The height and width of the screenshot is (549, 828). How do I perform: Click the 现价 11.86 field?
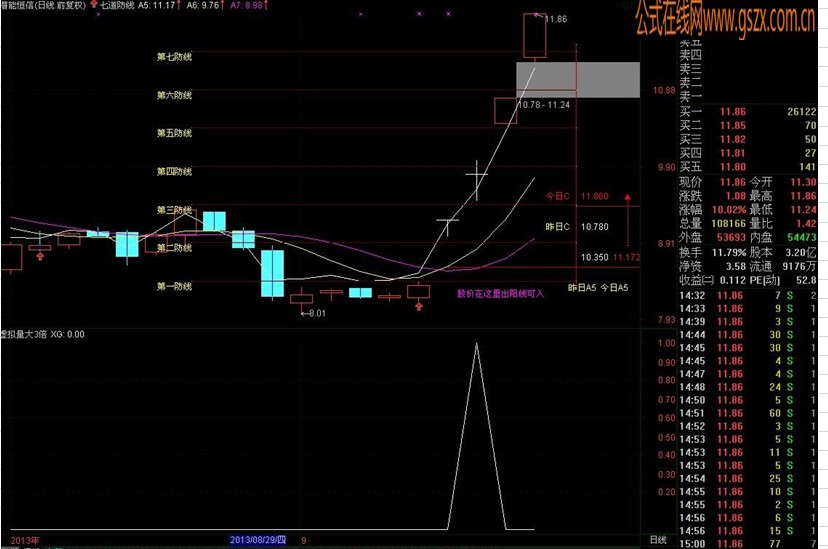[x=712, y=182]
